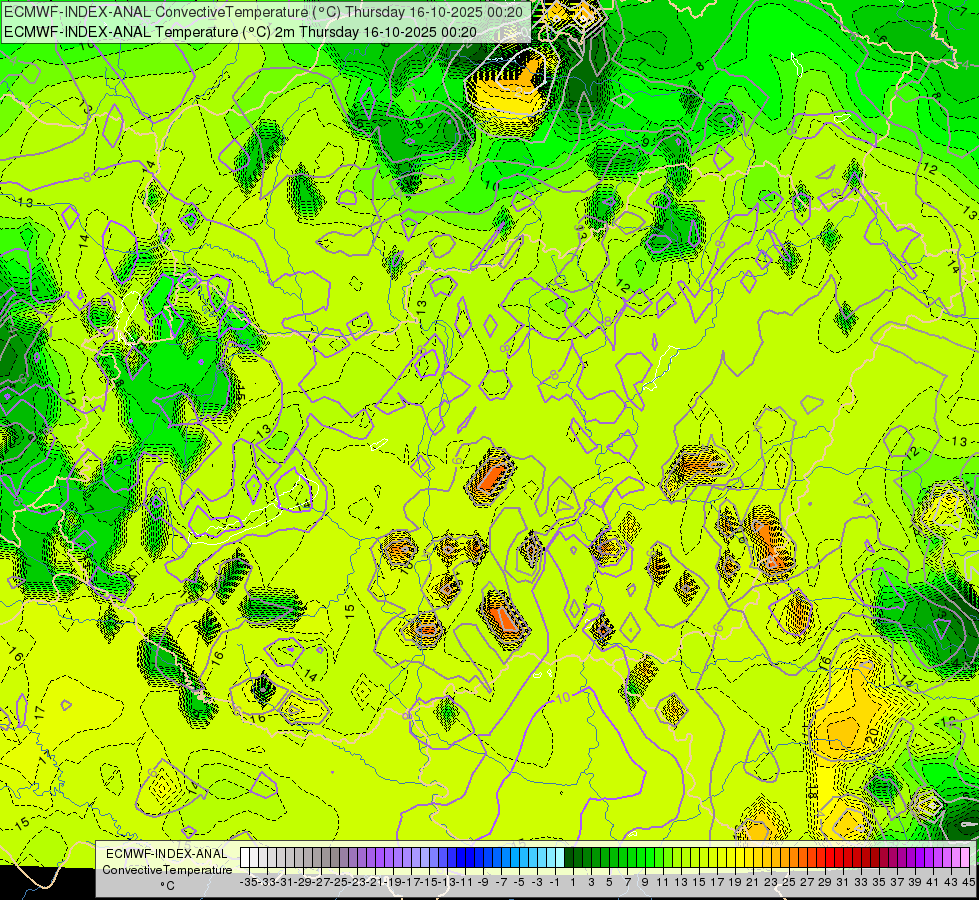Click the 37 tick label on legend
Viewport: 979px width, 900px height.
point(897,882)
